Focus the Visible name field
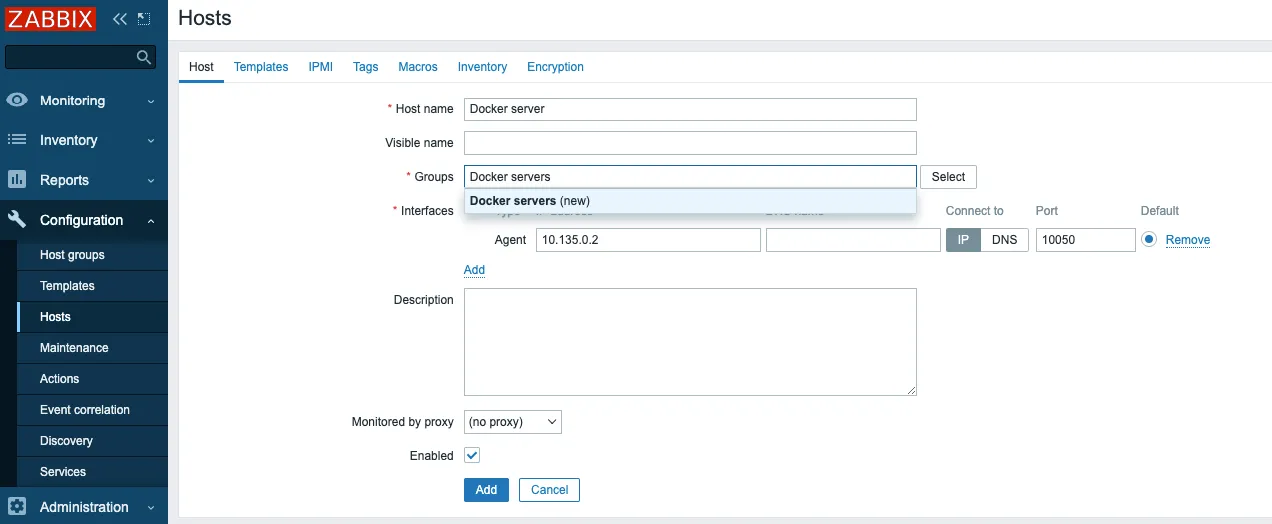 pos(690,143)
